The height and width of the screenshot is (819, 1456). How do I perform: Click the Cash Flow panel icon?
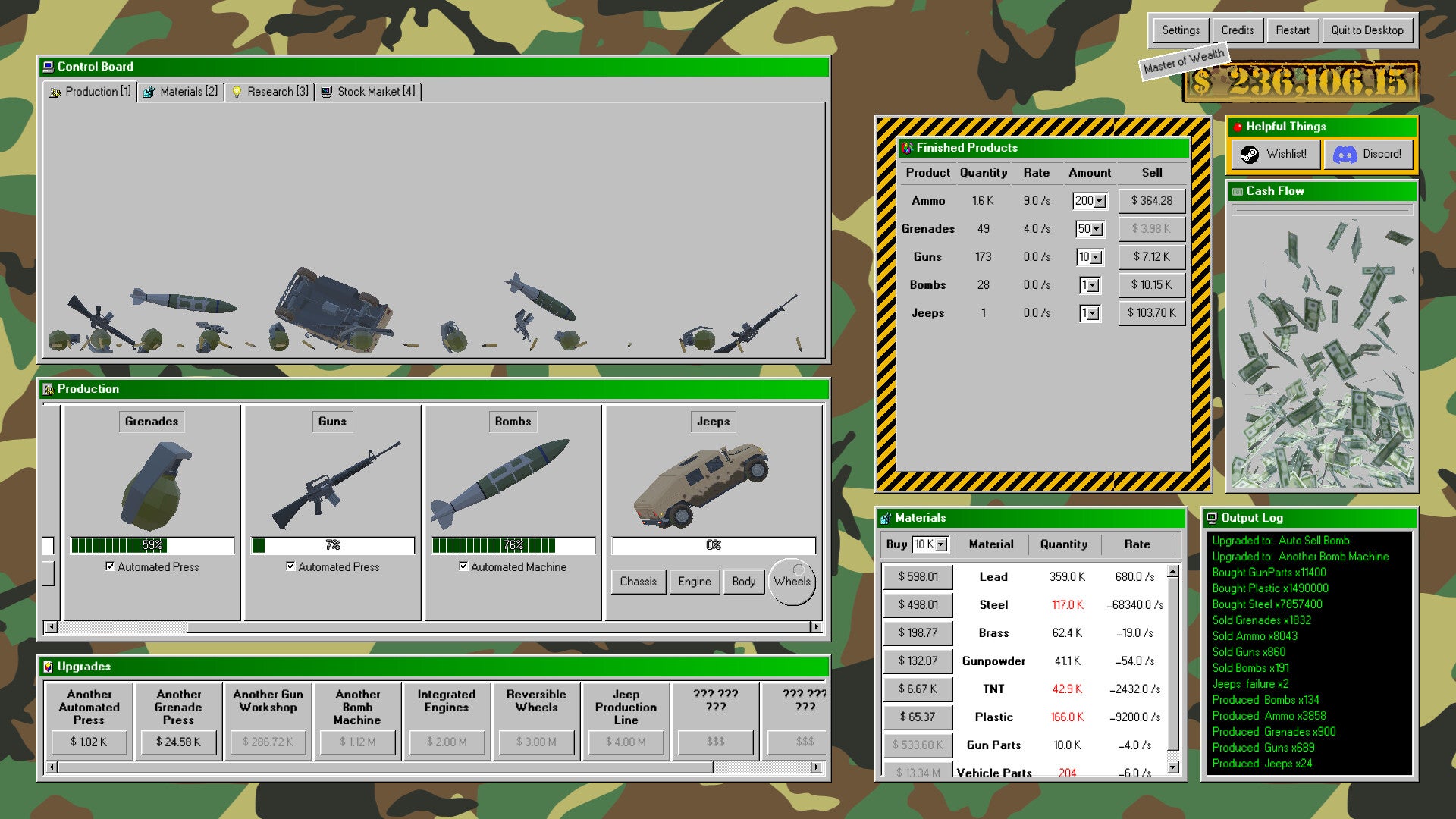[x=1239, y=191]
